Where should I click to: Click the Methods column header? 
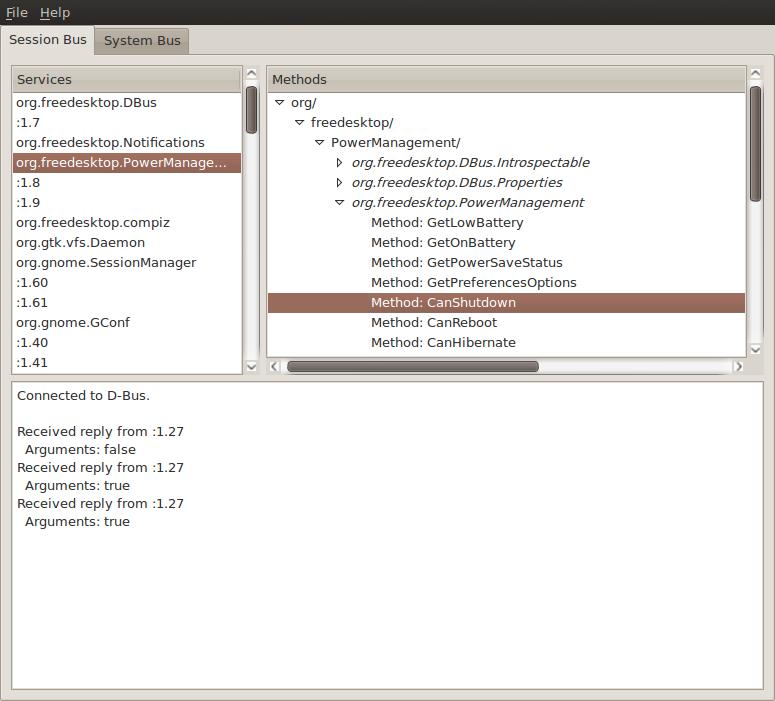[x=506, y=79]
